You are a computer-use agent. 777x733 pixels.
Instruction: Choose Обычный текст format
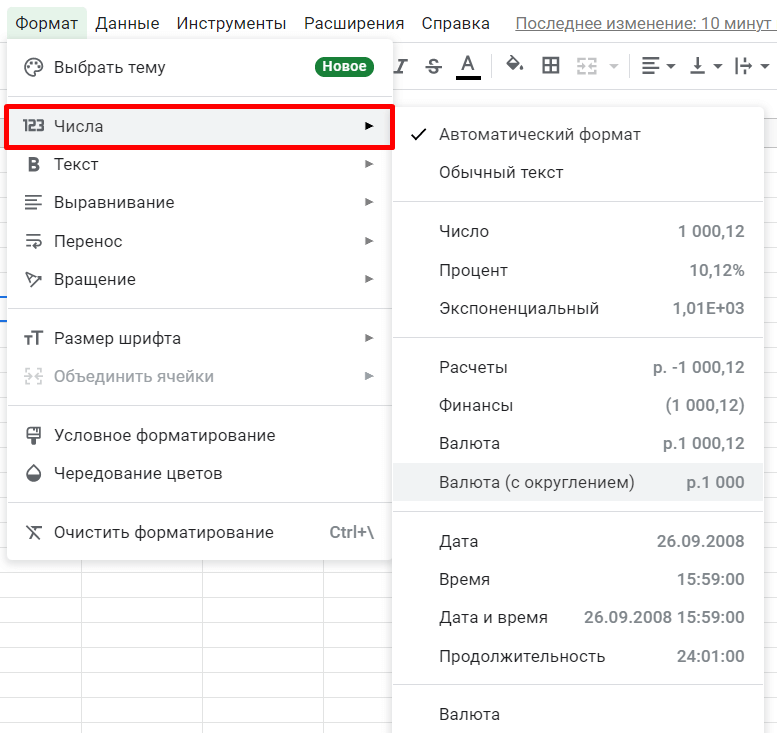578,172
